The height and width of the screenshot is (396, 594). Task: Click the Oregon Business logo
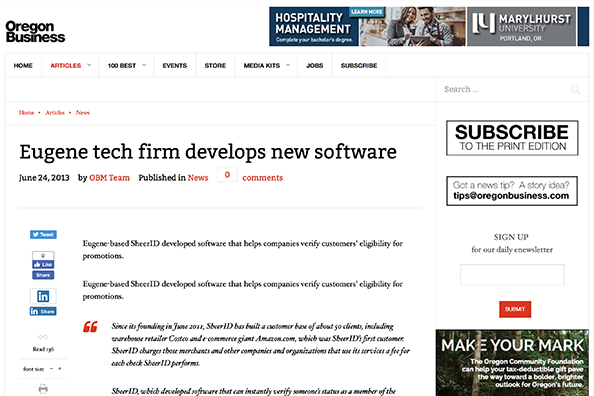coord(35,31)
